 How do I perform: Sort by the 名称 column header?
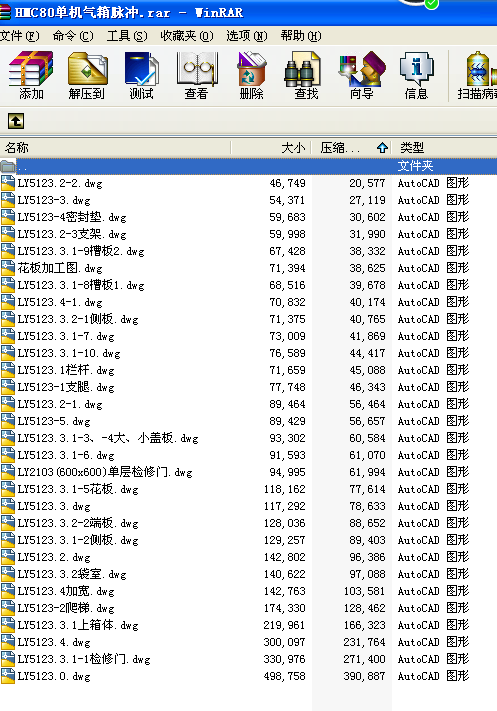(x=115, y=147)
